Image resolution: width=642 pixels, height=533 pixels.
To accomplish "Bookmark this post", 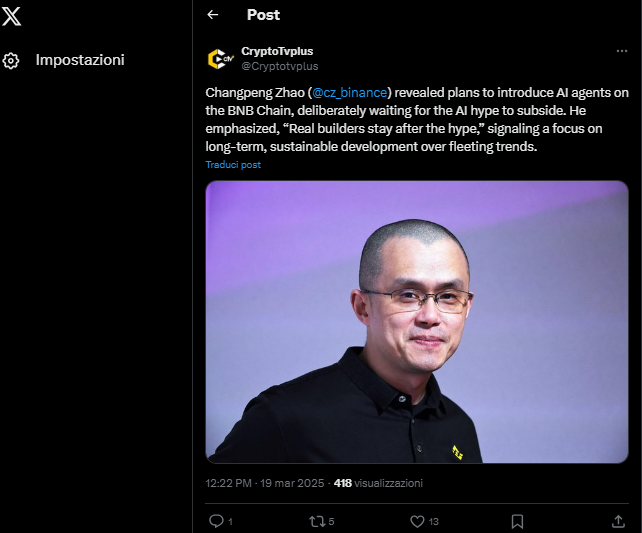I will [517, 521].
